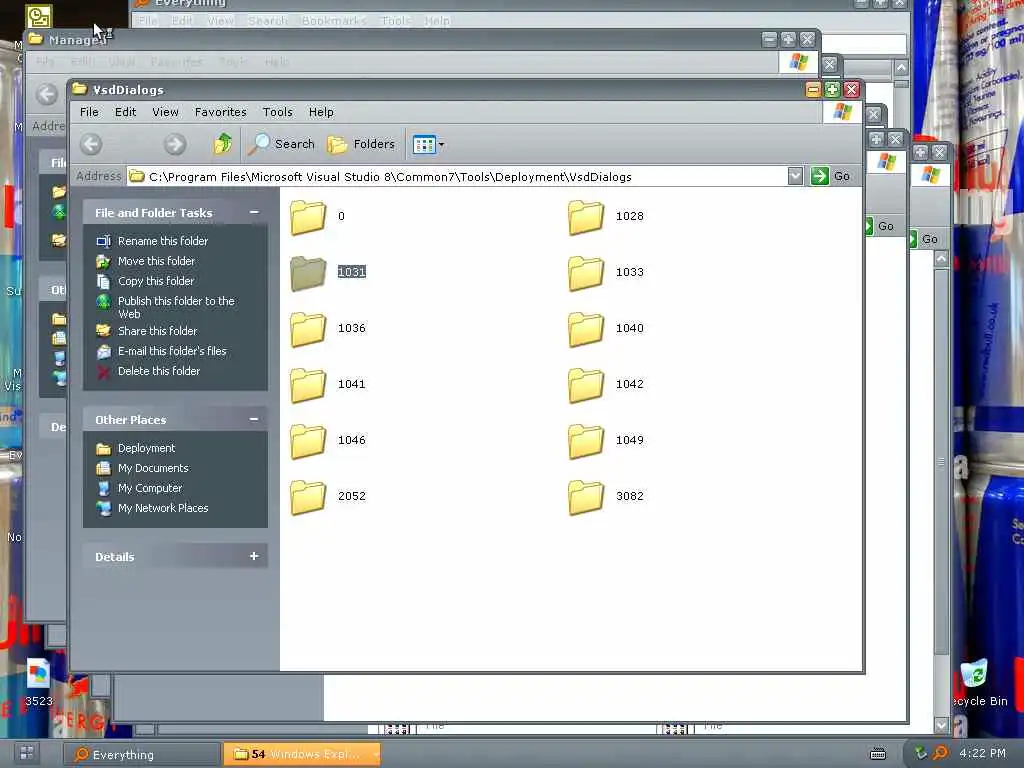
Task: Click the 4:22 PM clock
Action: [982, 753]
